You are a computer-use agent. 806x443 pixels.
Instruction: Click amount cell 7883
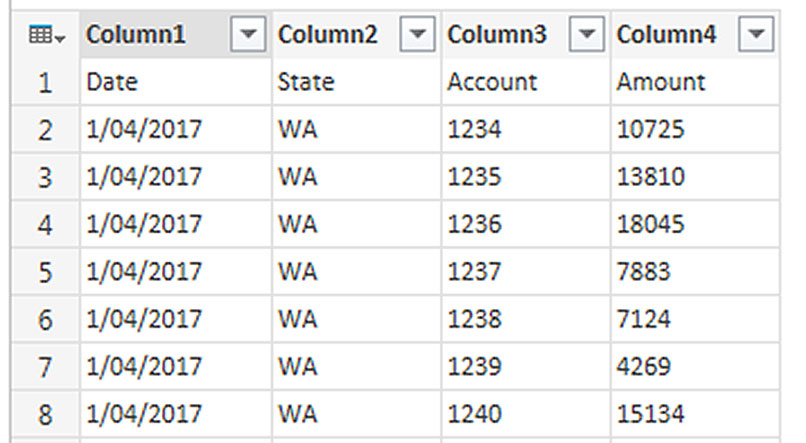695,272
